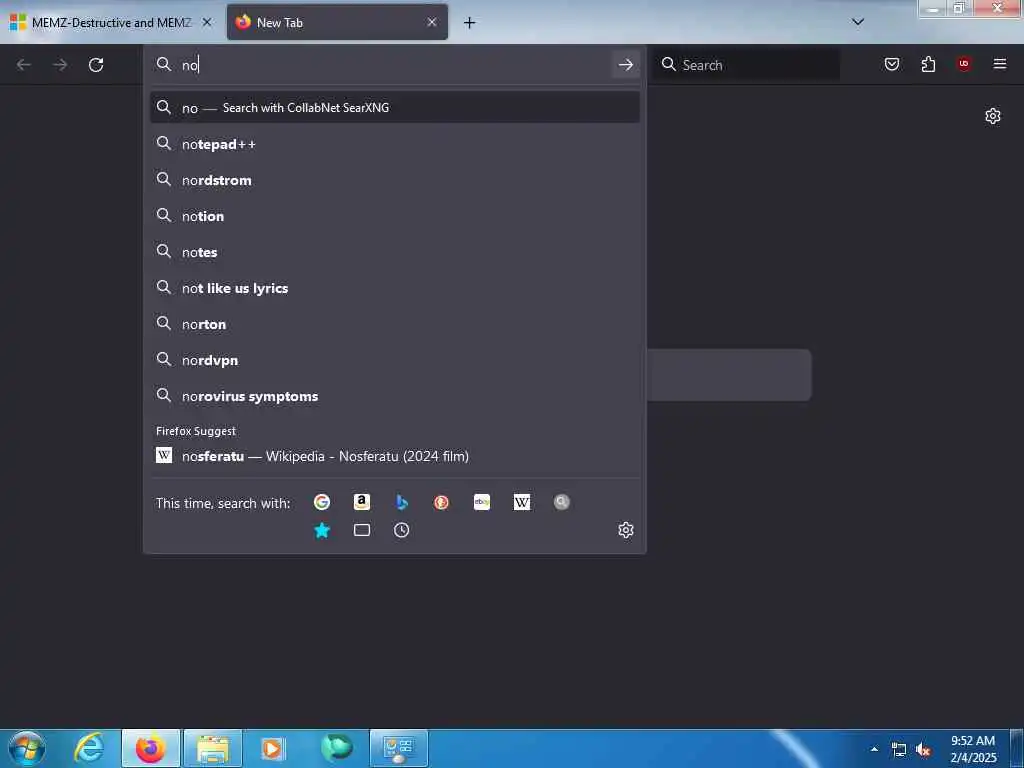This screenshot has width=1024, height=768.
Task: Open search settings gear in dropdown
Action: (626, 530)
